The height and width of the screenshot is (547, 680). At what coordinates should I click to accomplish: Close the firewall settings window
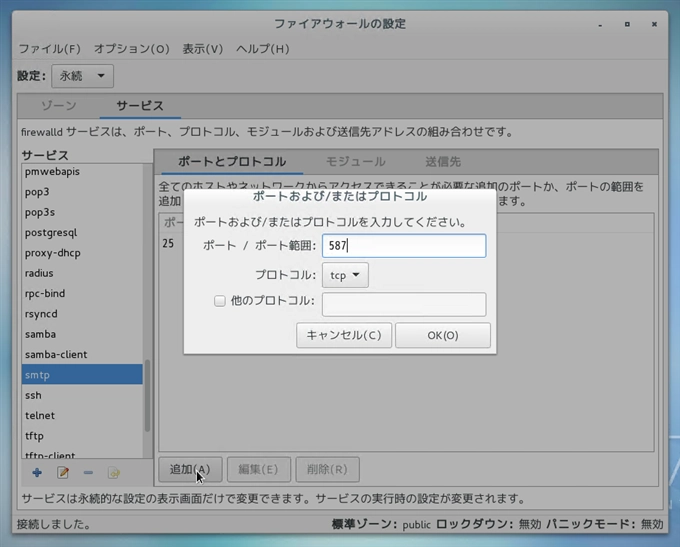click(654, 24)
